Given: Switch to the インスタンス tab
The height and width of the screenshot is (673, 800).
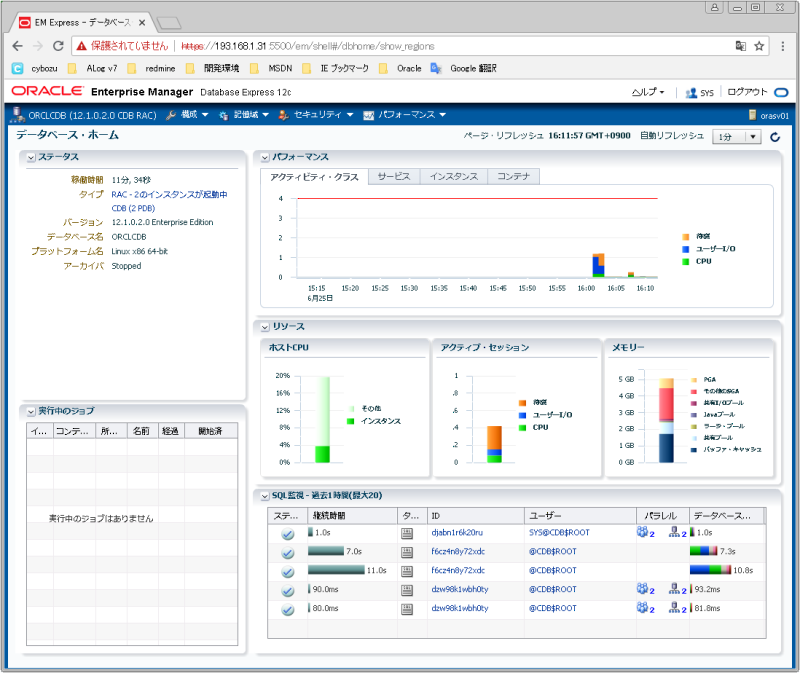Looking at the screenshot, I should tap(454, 177).
